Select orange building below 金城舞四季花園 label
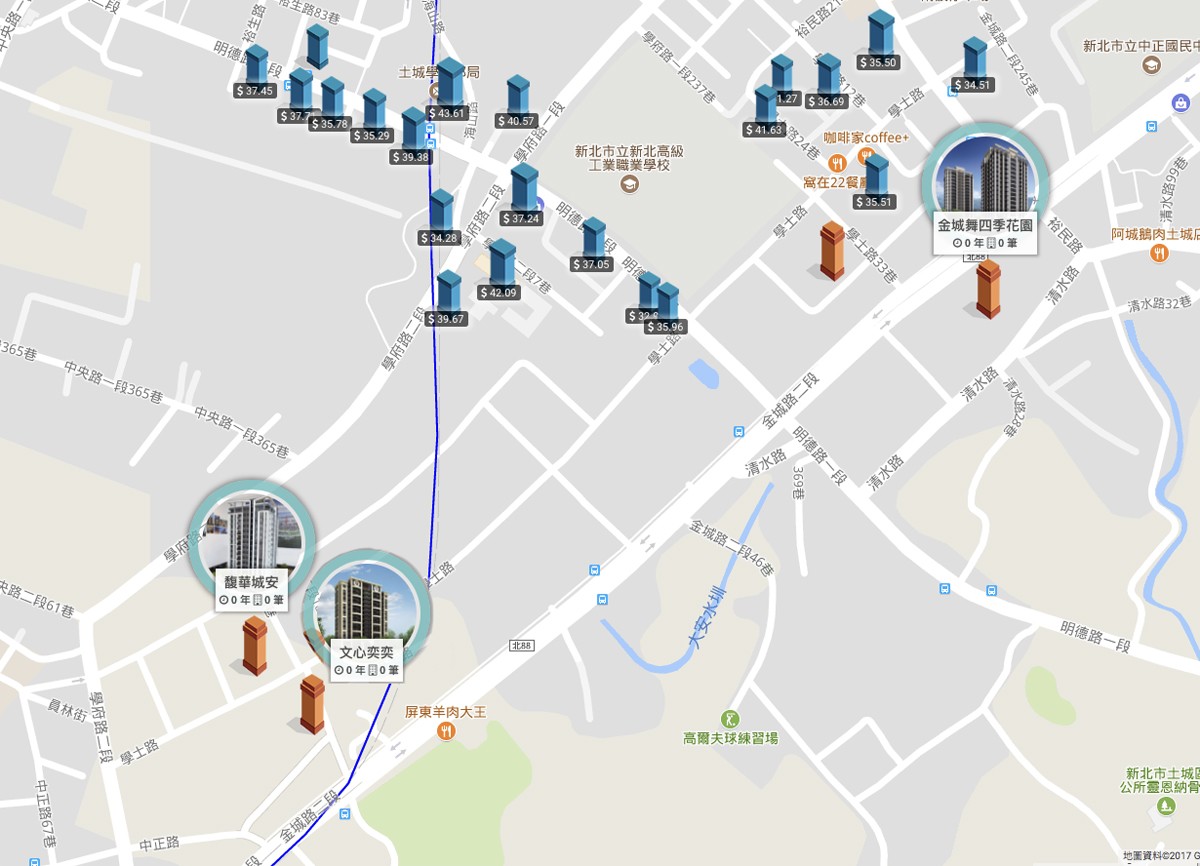1200x866 pixels. 988,288
